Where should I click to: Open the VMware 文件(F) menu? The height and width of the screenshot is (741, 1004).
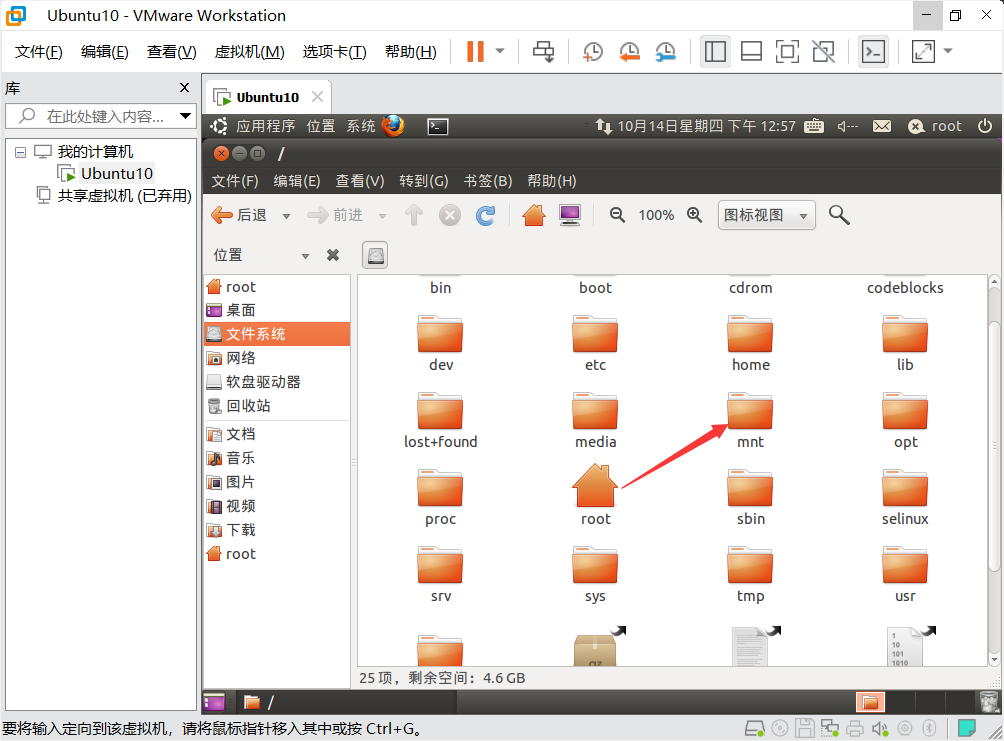pos(38,52)
